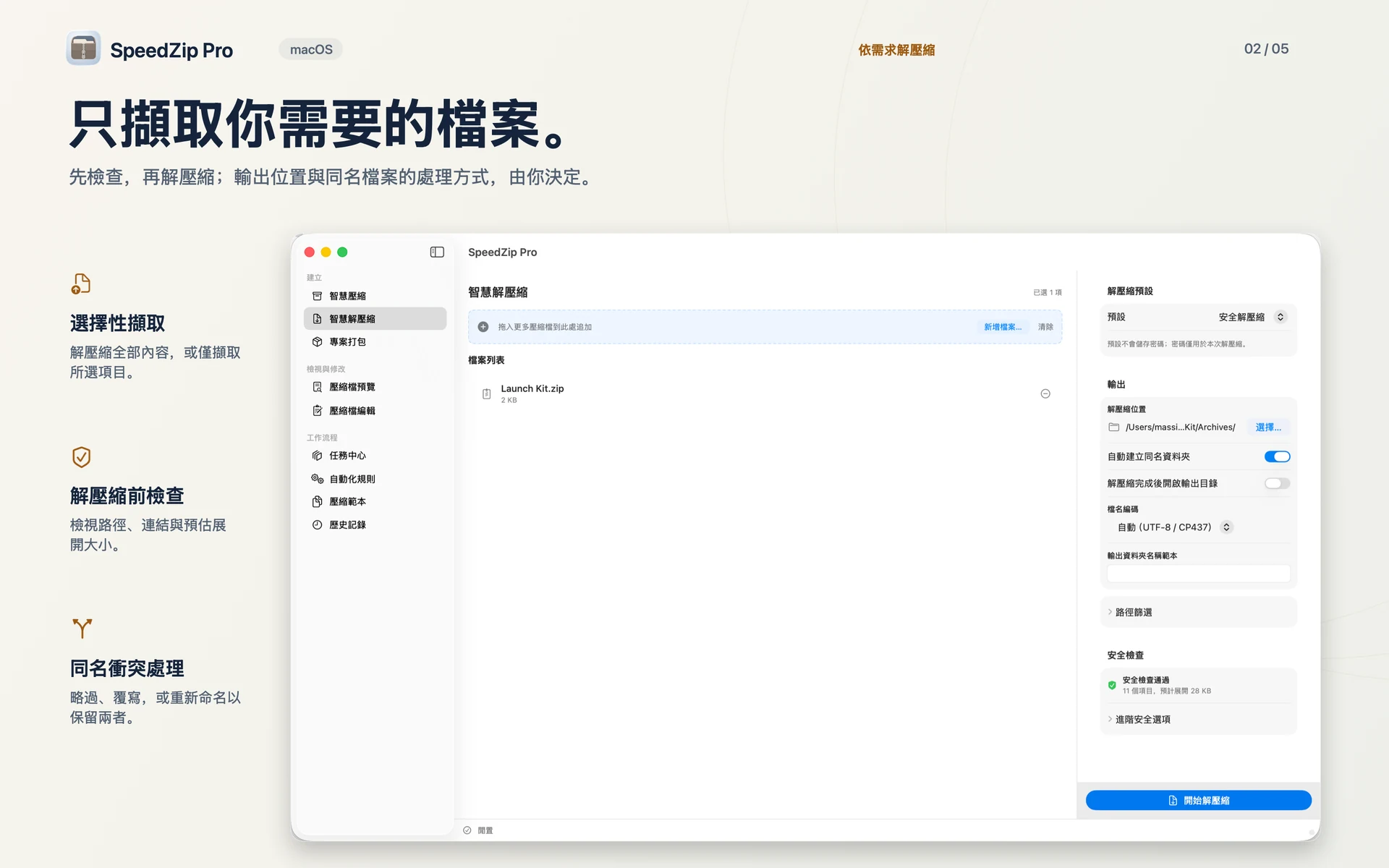The width and height of the screenshot is (1389, 868).
Task: Click the macOS platform badge
Action: 311,49
